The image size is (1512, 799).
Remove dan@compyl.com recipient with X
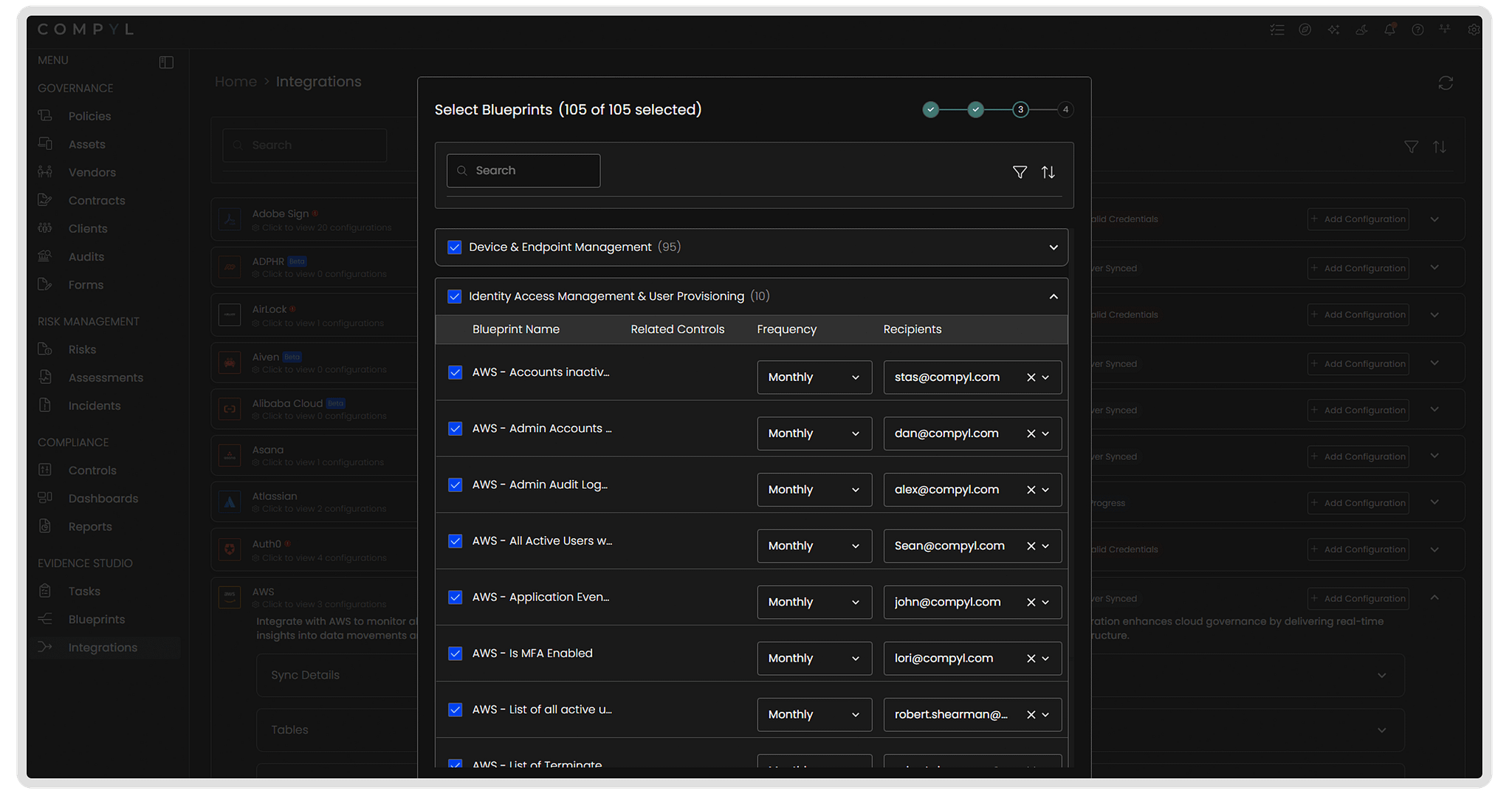click(1031, 433)
